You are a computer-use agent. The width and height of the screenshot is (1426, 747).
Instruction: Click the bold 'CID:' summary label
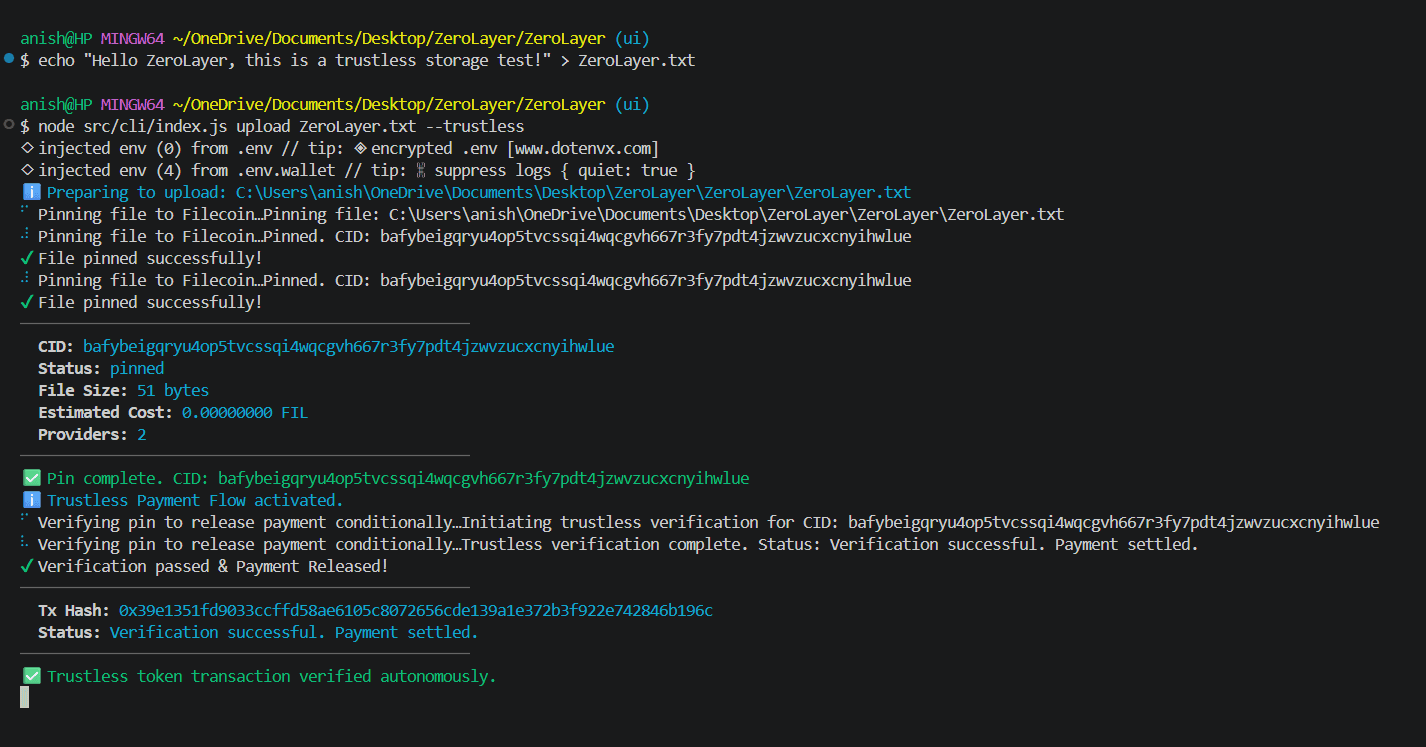tap(56, 346)
